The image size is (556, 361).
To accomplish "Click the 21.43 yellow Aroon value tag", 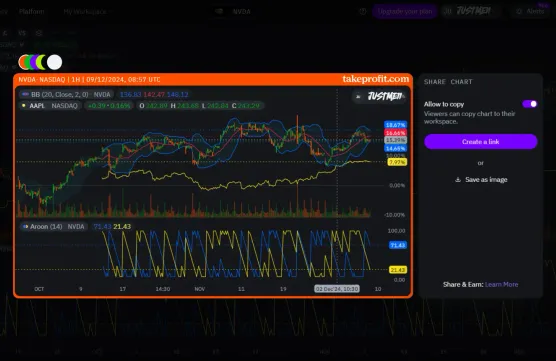I will [397, 270].
